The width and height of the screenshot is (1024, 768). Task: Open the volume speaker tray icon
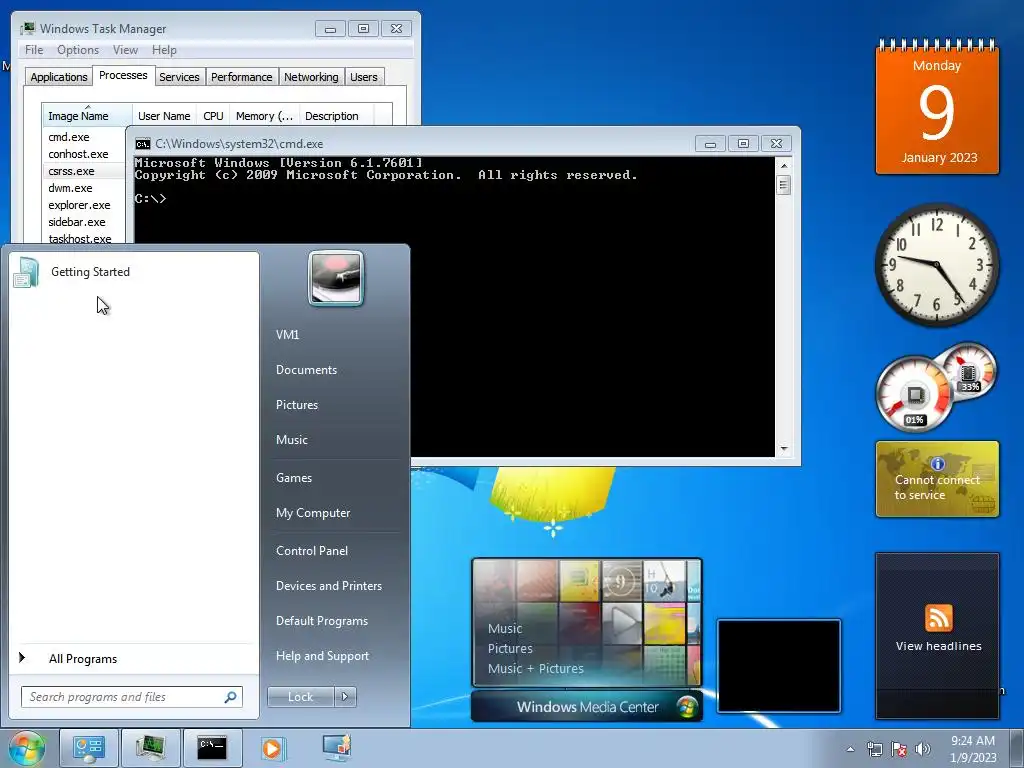[922, 749]
